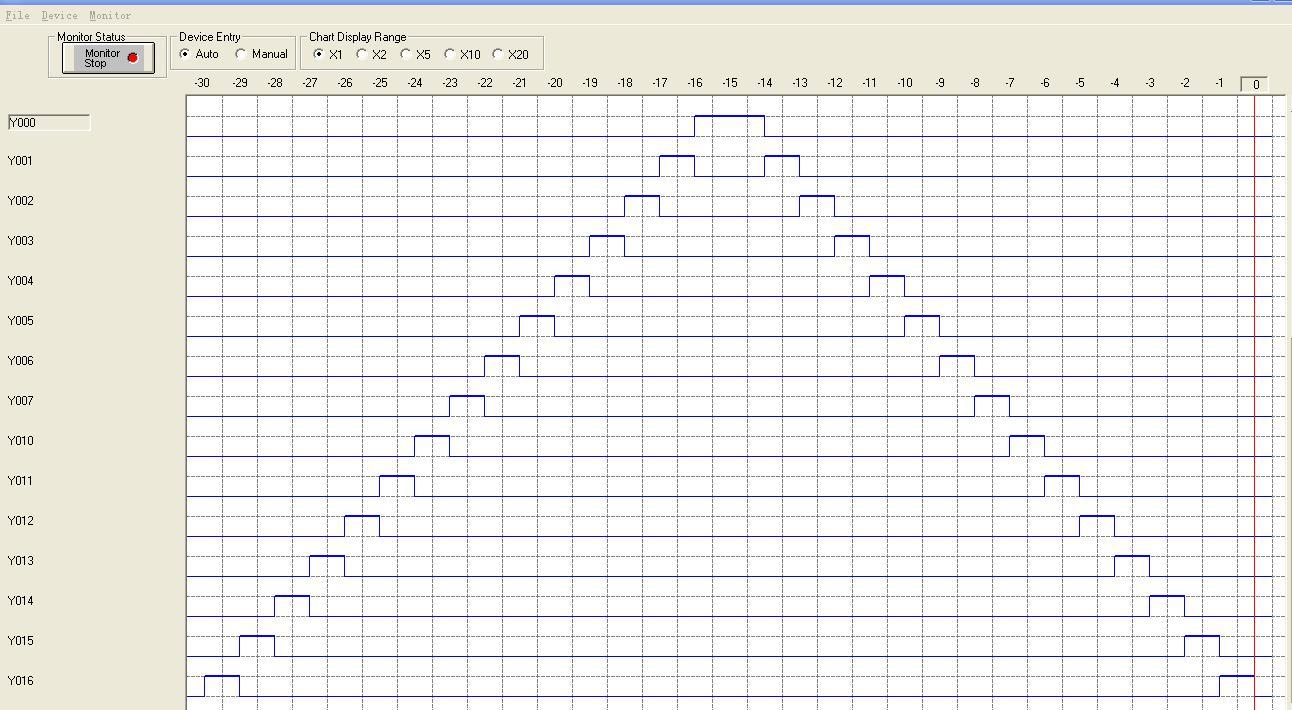
Task: Set chart display range to X2
Action: coord(362,54)
